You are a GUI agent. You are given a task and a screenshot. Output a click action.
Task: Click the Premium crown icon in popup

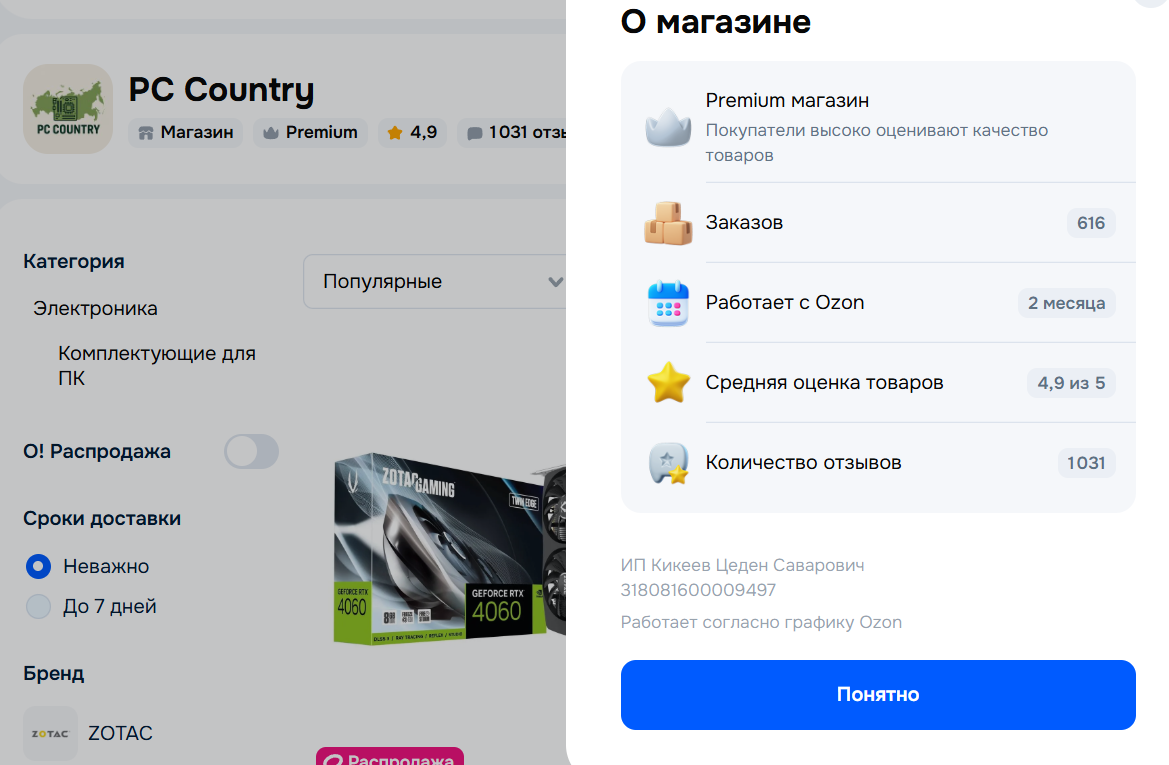pos(668,128)
